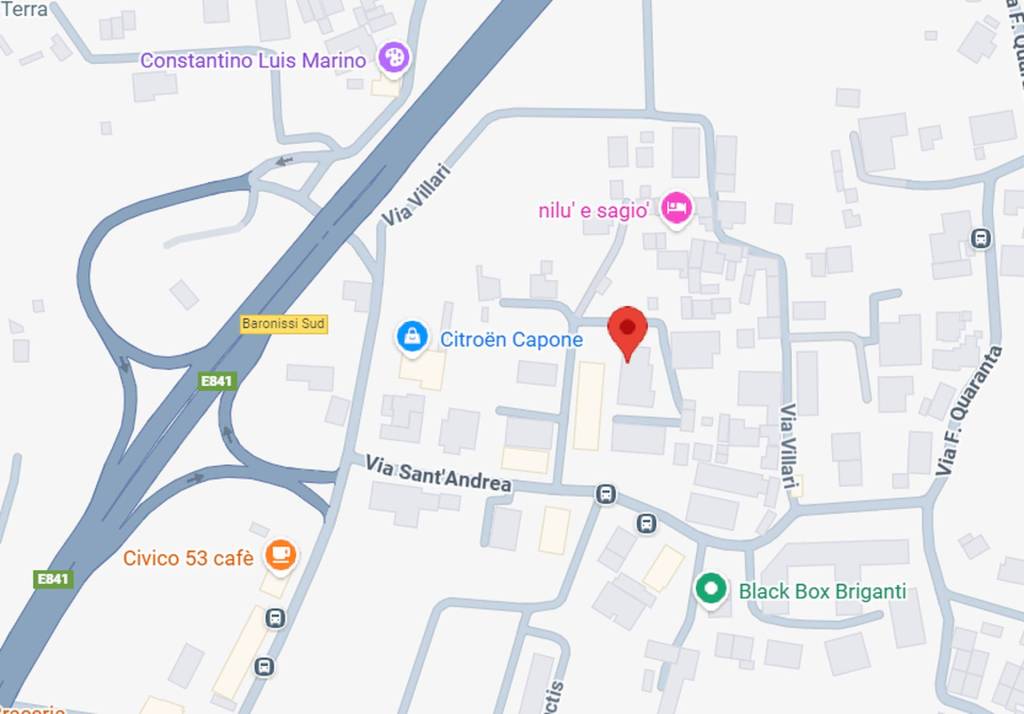Click the lower E841 highway shield

53,579
